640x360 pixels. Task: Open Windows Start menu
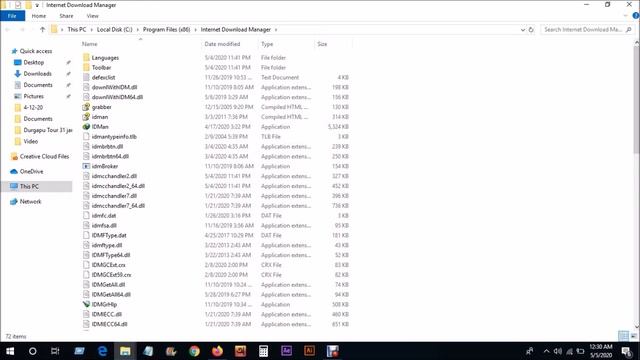[x=10, y=351]
